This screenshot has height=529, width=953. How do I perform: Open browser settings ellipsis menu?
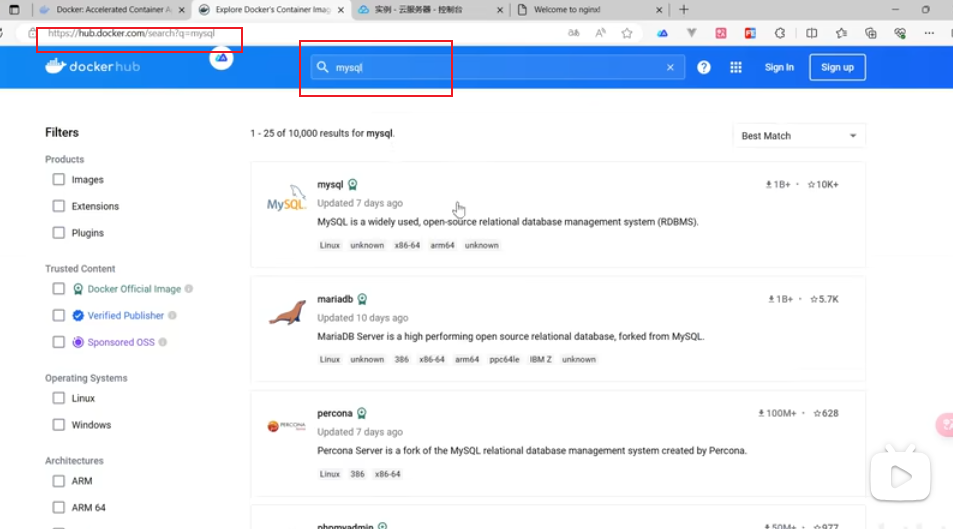coord(929,33)
